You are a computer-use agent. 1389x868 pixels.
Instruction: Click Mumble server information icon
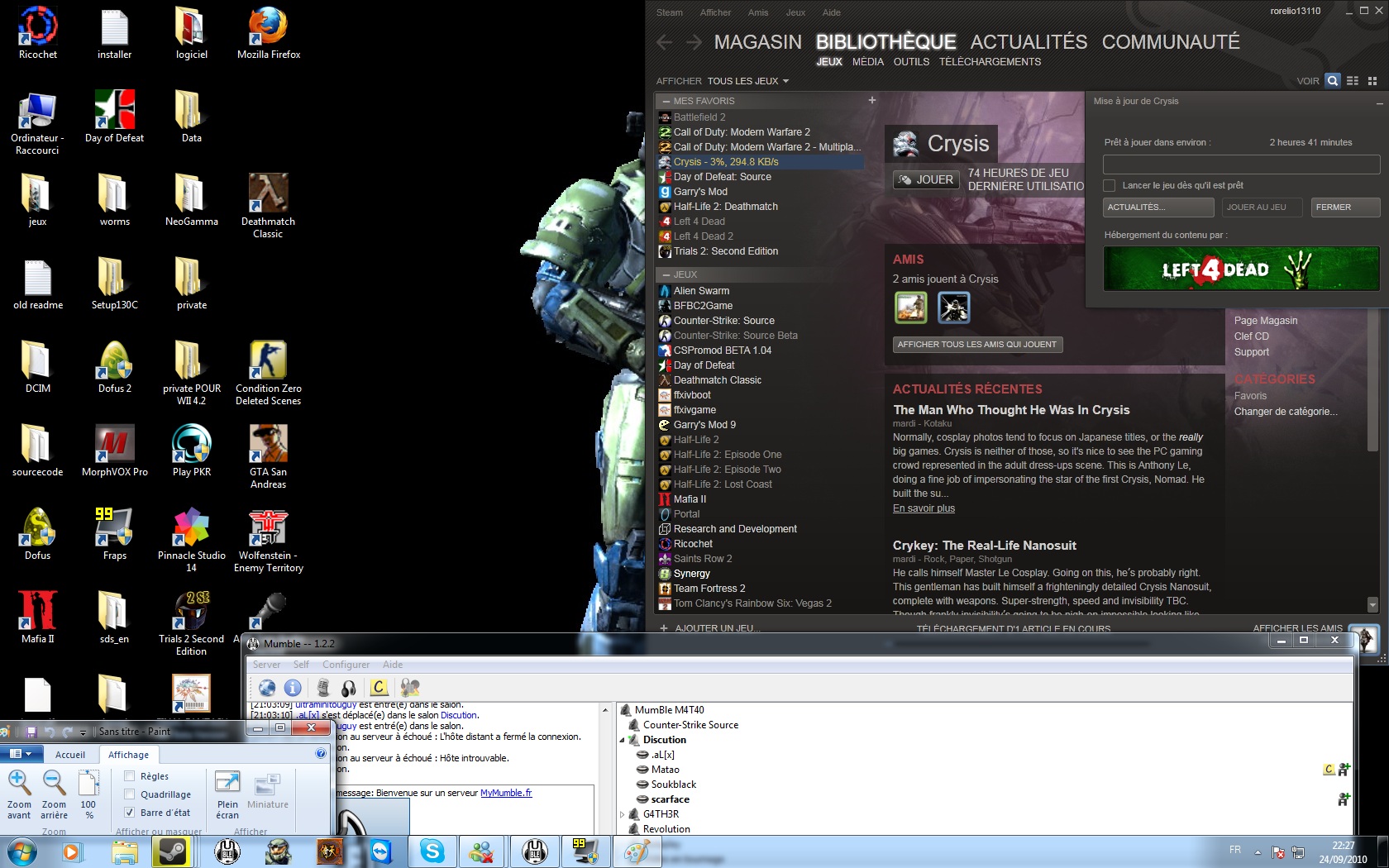coord(293,687)
